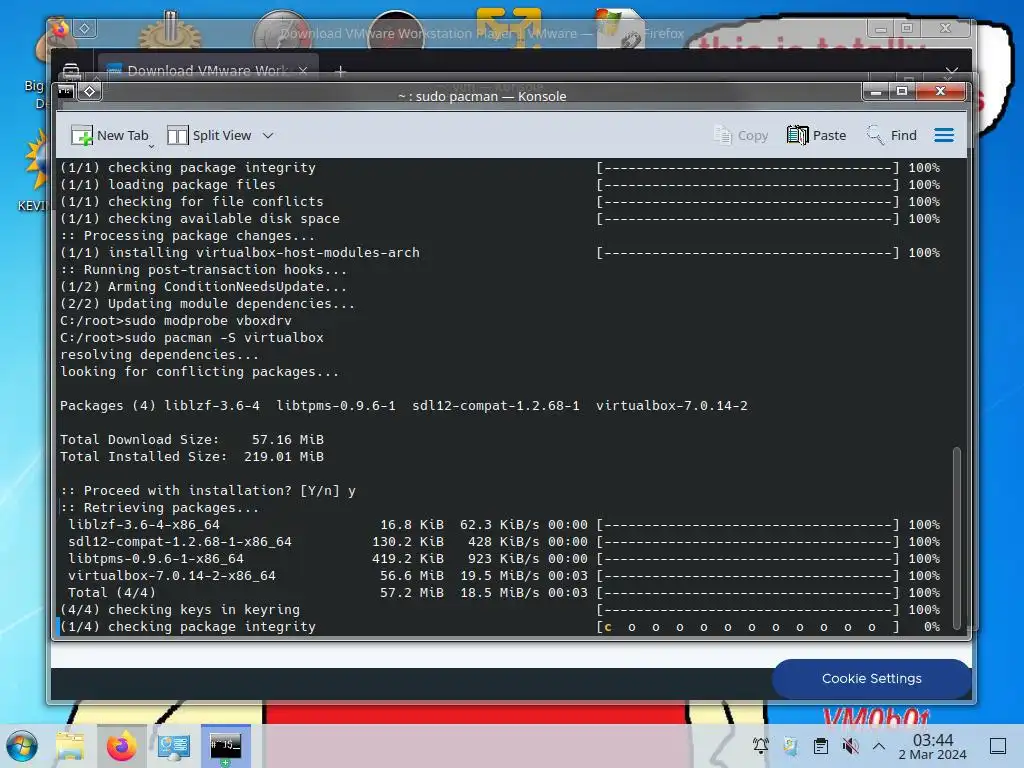
Task: Expand hidden system tray icons arrow
Action: (879, 746)
